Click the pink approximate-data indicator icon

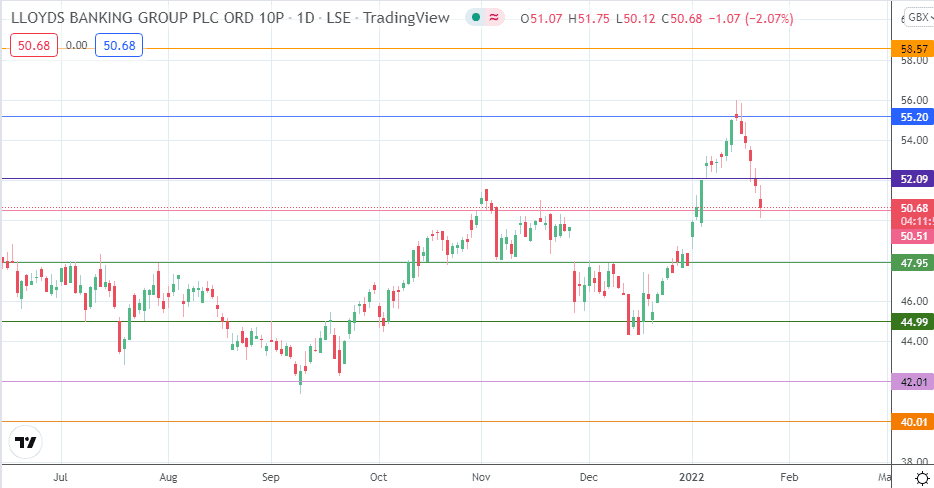click(x=494, y=18)
